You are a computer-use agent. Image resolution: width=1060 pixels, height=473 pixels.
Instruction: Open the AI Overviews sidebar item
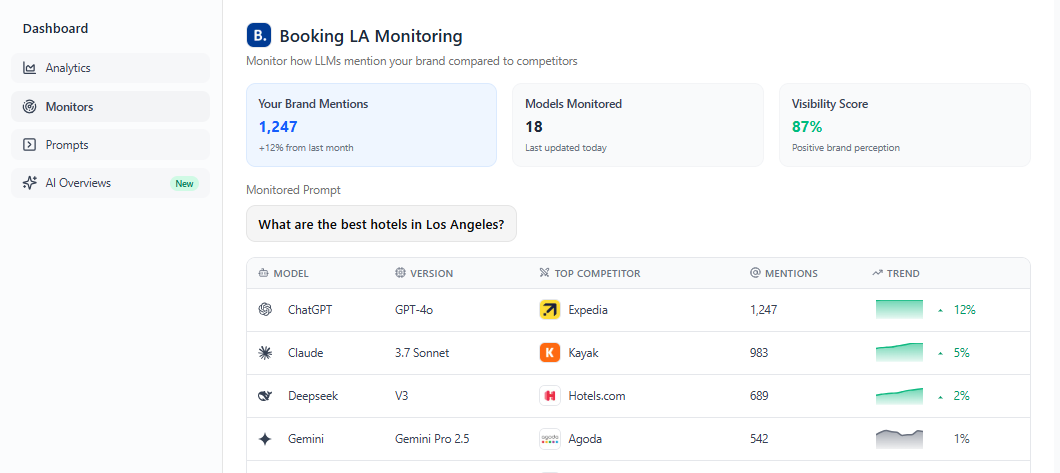pos(111,183)
